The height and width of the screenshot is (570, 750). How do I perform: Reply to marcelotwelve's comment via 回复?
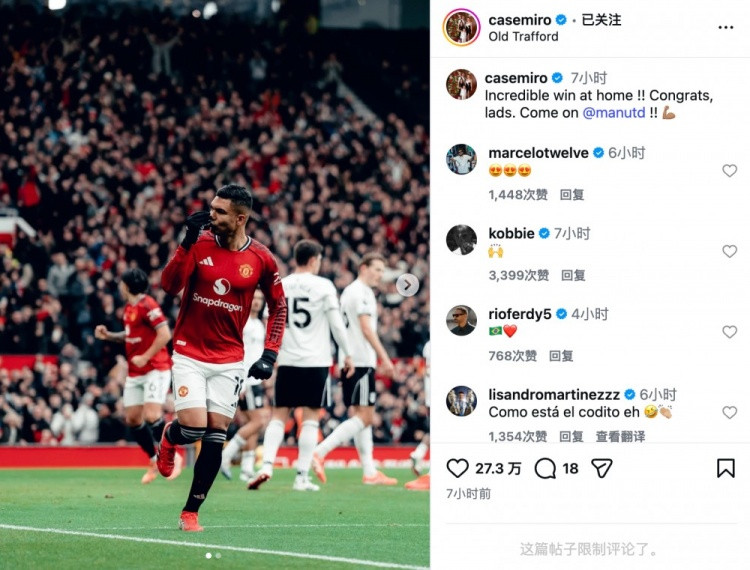click(x=572, y=195)
